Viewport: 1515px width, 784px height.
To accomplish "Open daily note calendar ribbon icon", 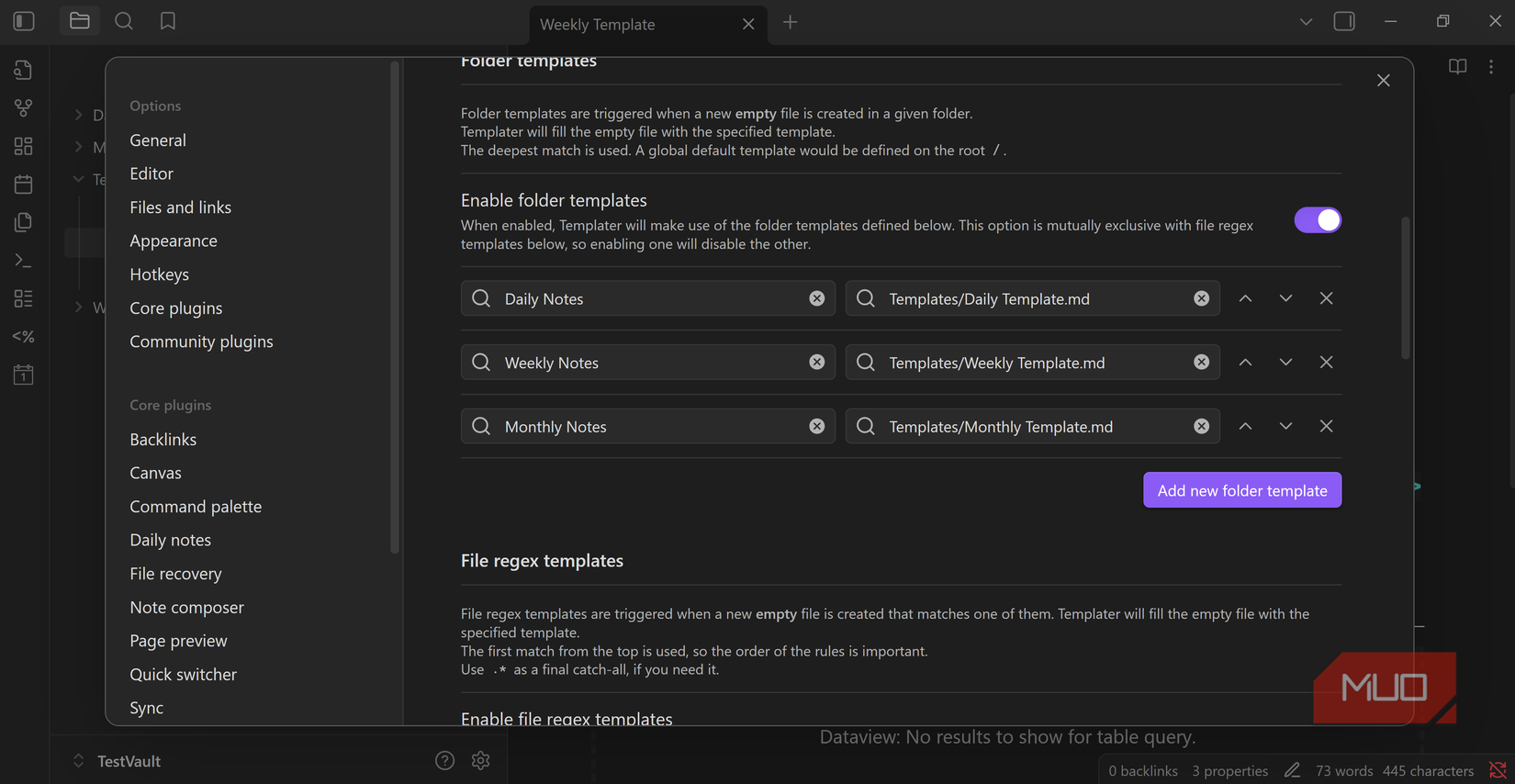I will (x=24, y=185).
